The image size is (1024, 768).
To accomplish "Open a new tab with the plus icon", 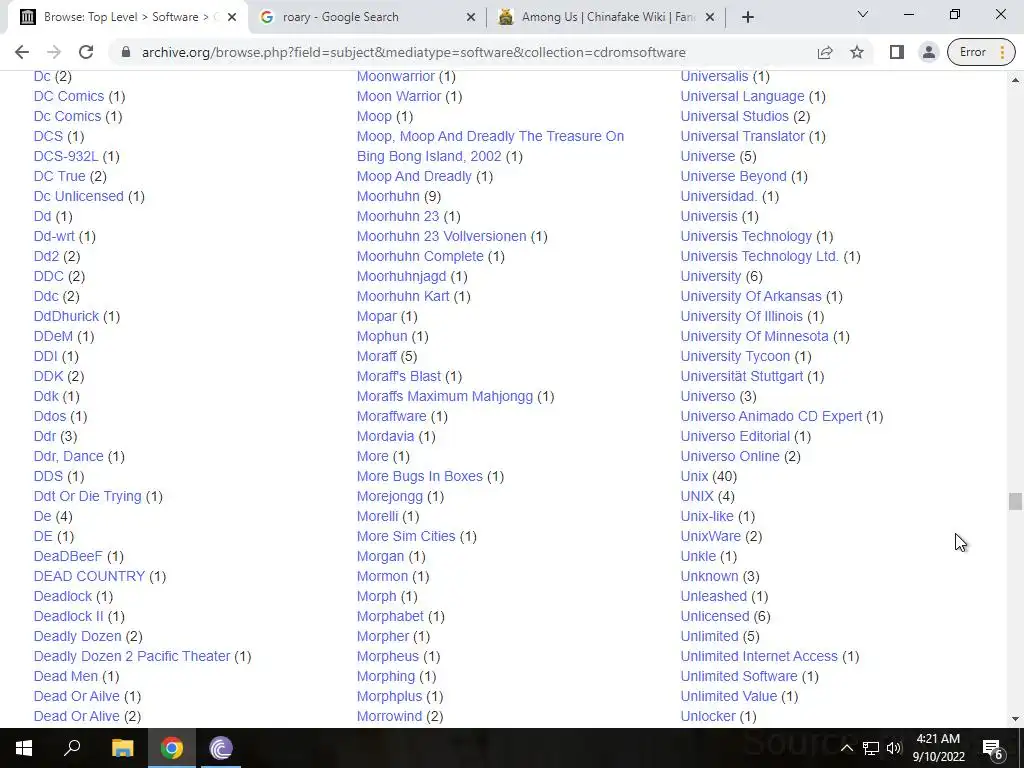I will click(x=748, y=17).
